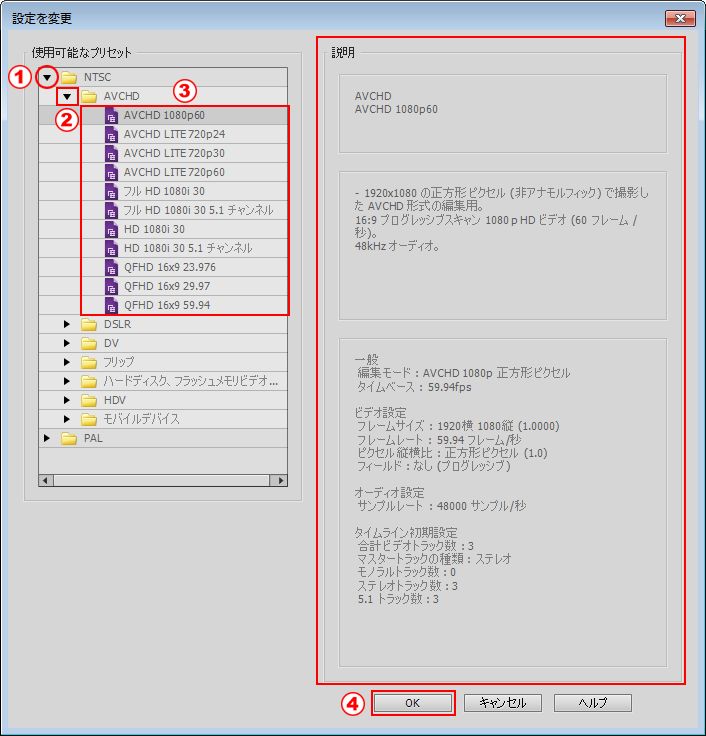Select the DSLR folder label
The image size is (706, 736).
pos(117,324)
